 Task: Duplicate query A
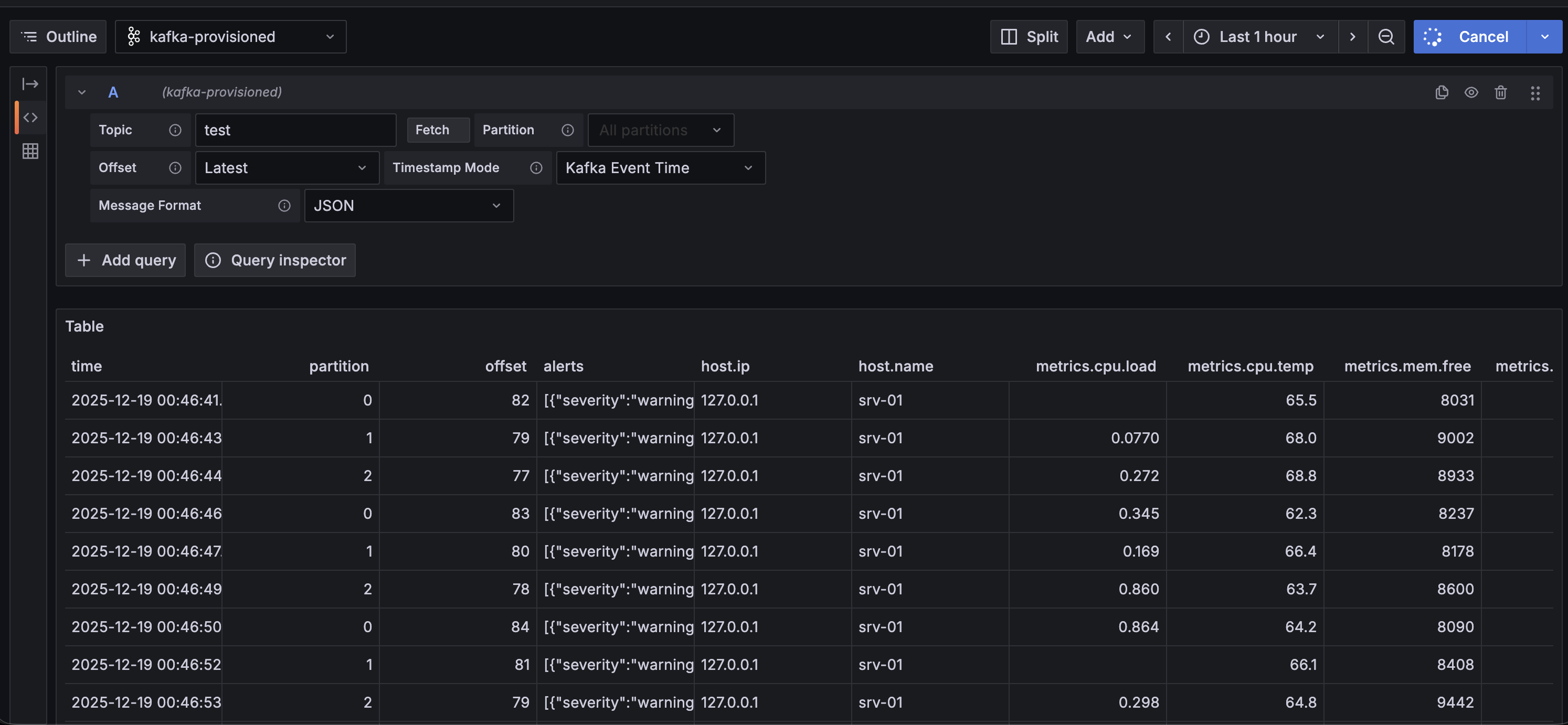[1442, 92]
